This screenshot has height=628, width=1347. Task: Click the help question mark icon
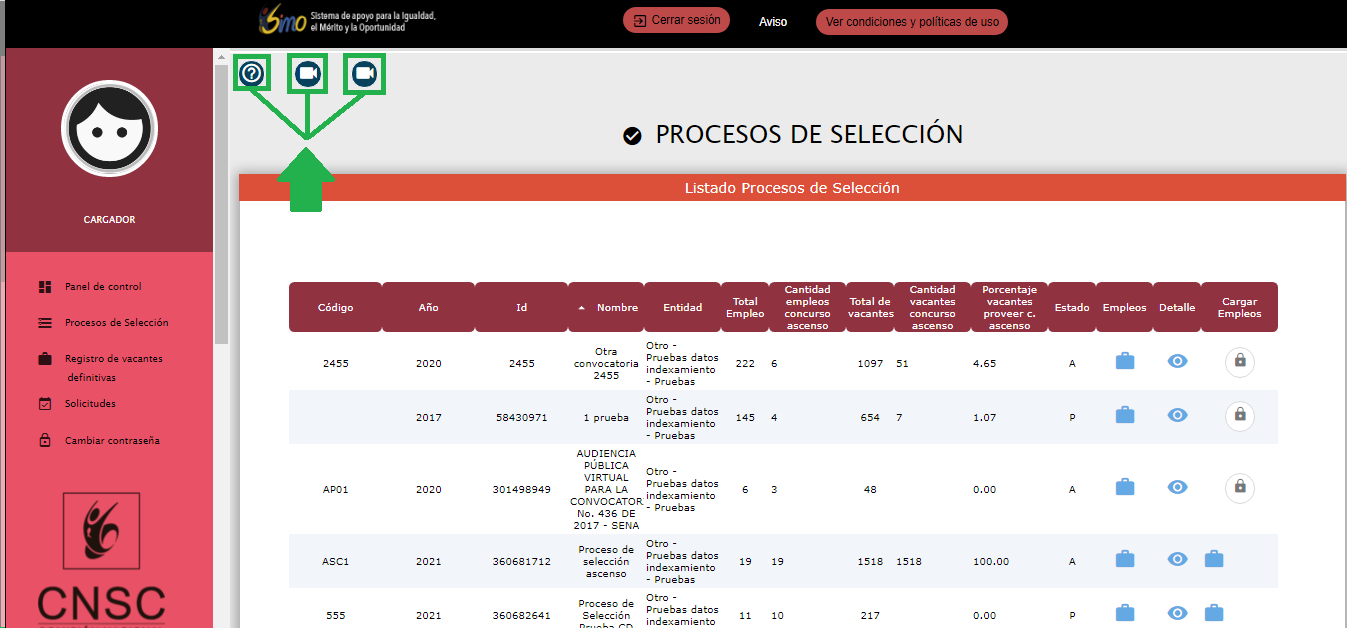click(x=252, y=73)
